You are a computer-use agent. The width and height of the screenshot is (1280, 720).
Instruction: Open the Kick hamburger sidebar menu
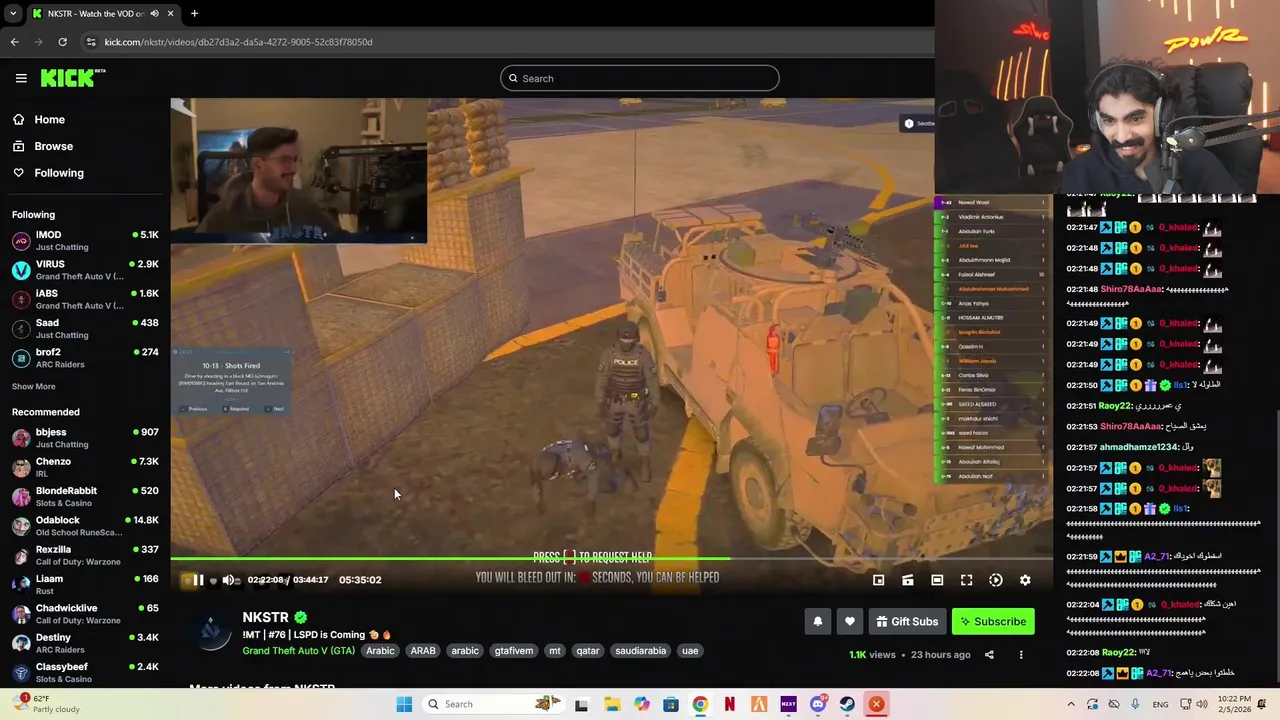coord(21,78)
